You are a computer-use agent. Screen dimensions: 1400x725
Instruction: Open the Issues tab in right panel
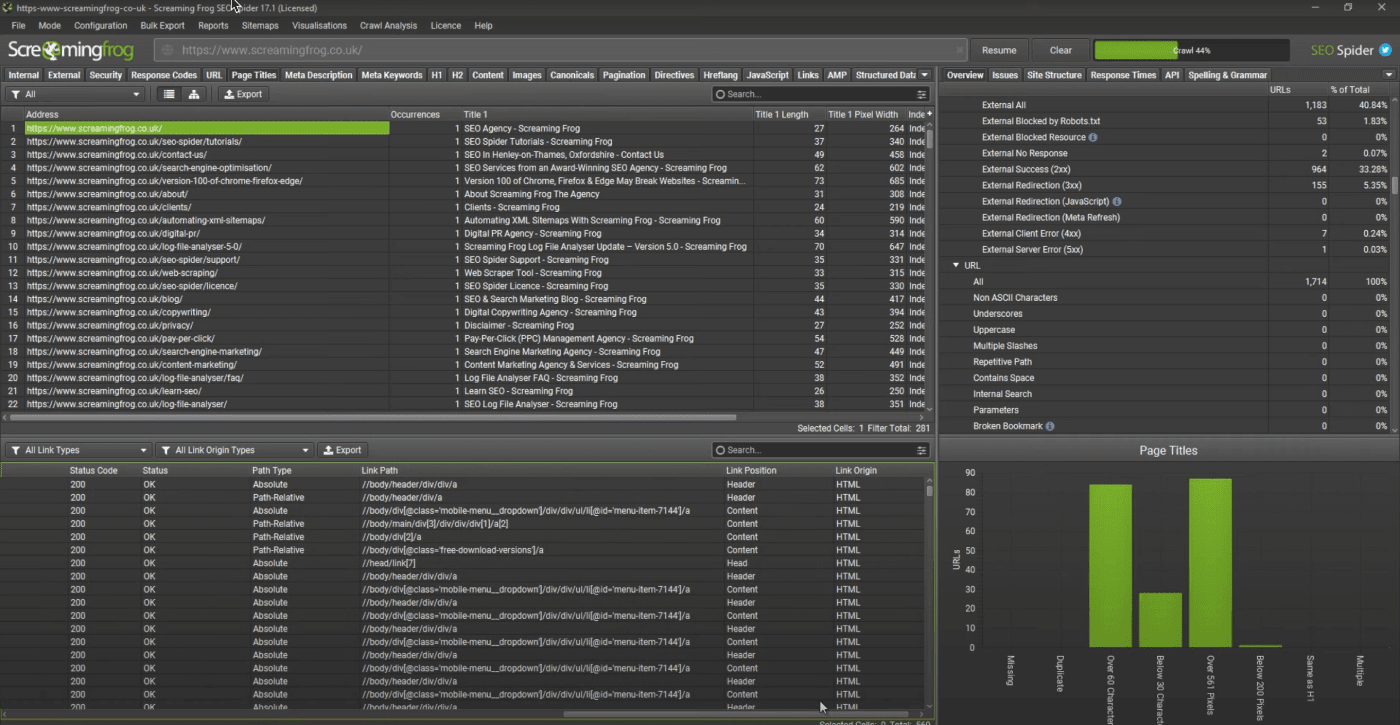coord(1005,75)
